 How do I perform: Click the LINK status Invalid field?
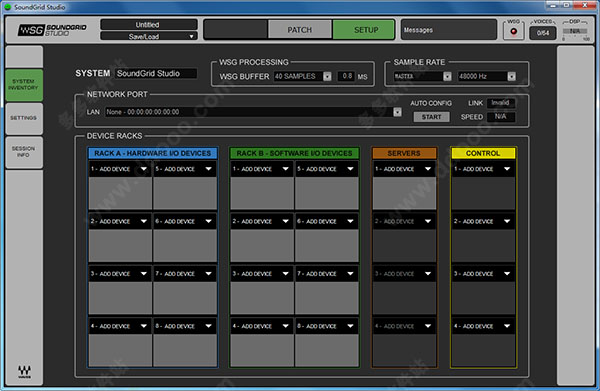[x=501, y=103]
